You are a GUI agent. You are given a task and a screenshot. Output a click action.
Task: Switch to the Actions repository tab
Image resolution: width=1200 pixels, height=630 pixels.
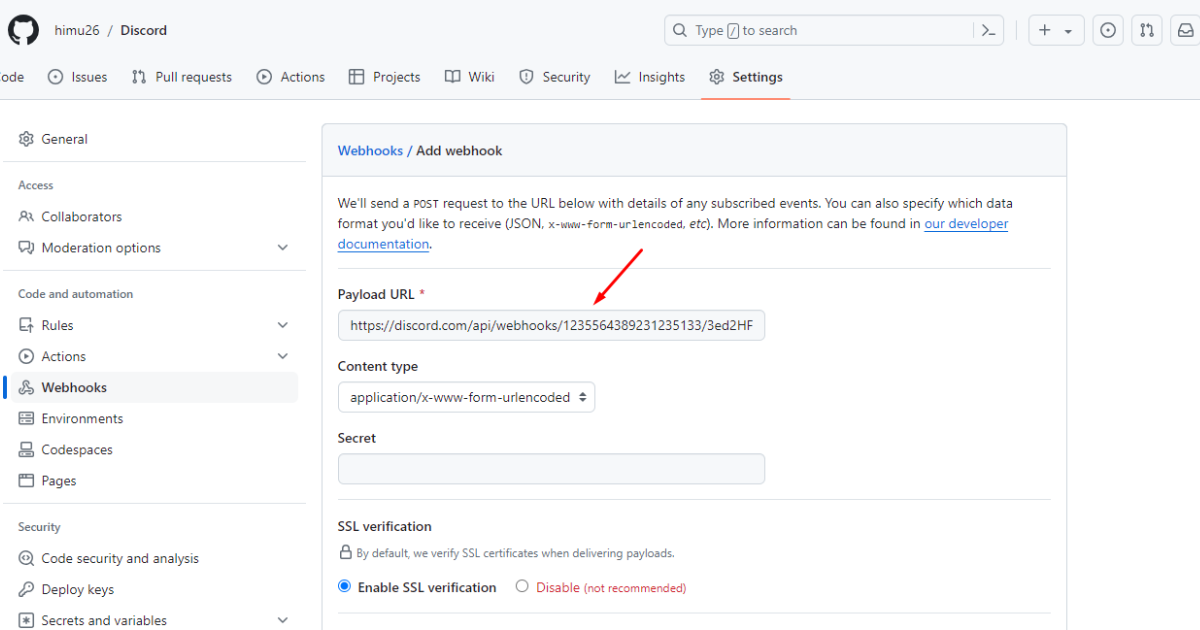291,77
